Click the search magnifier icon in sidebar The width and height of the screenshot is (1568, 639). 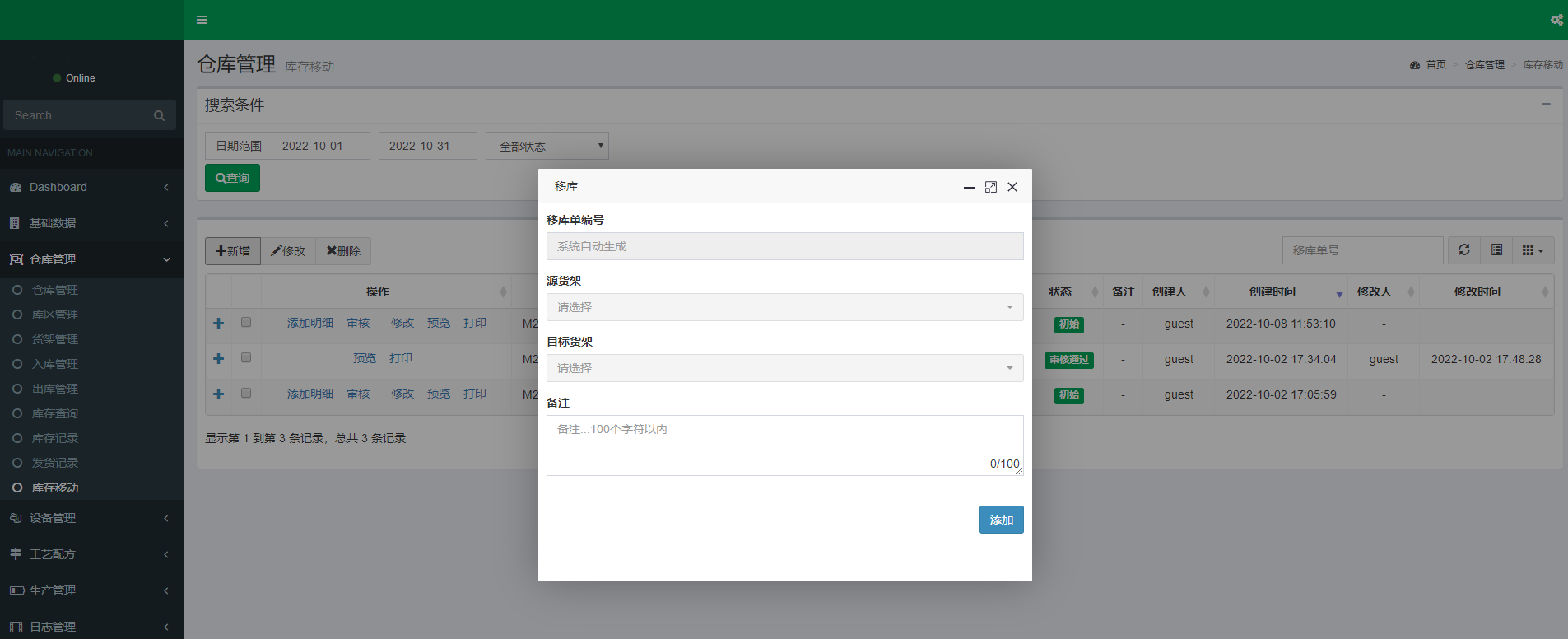159,116
